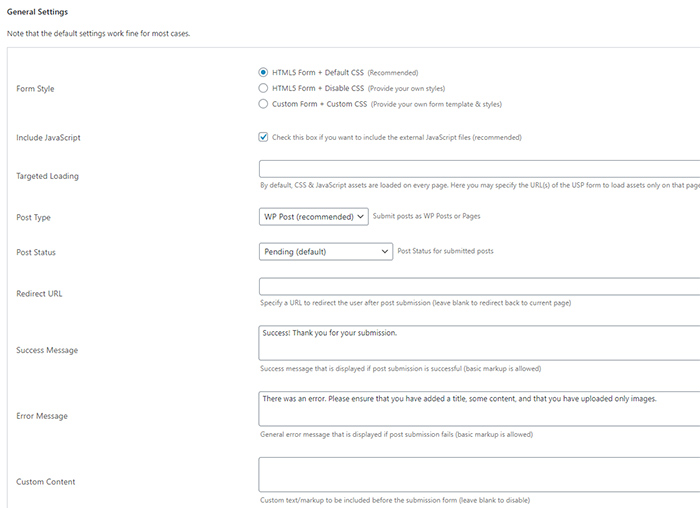Click the empty Custom Content textarea

pyautogui.click(x=479, y=475)
